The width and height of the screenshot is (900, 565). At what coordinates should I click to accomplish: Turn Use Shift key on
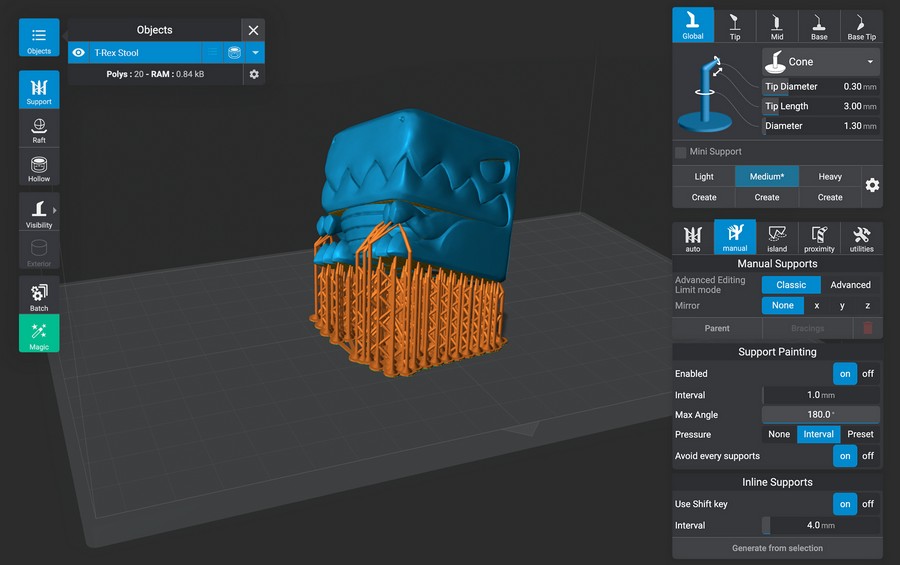point(845,504)
